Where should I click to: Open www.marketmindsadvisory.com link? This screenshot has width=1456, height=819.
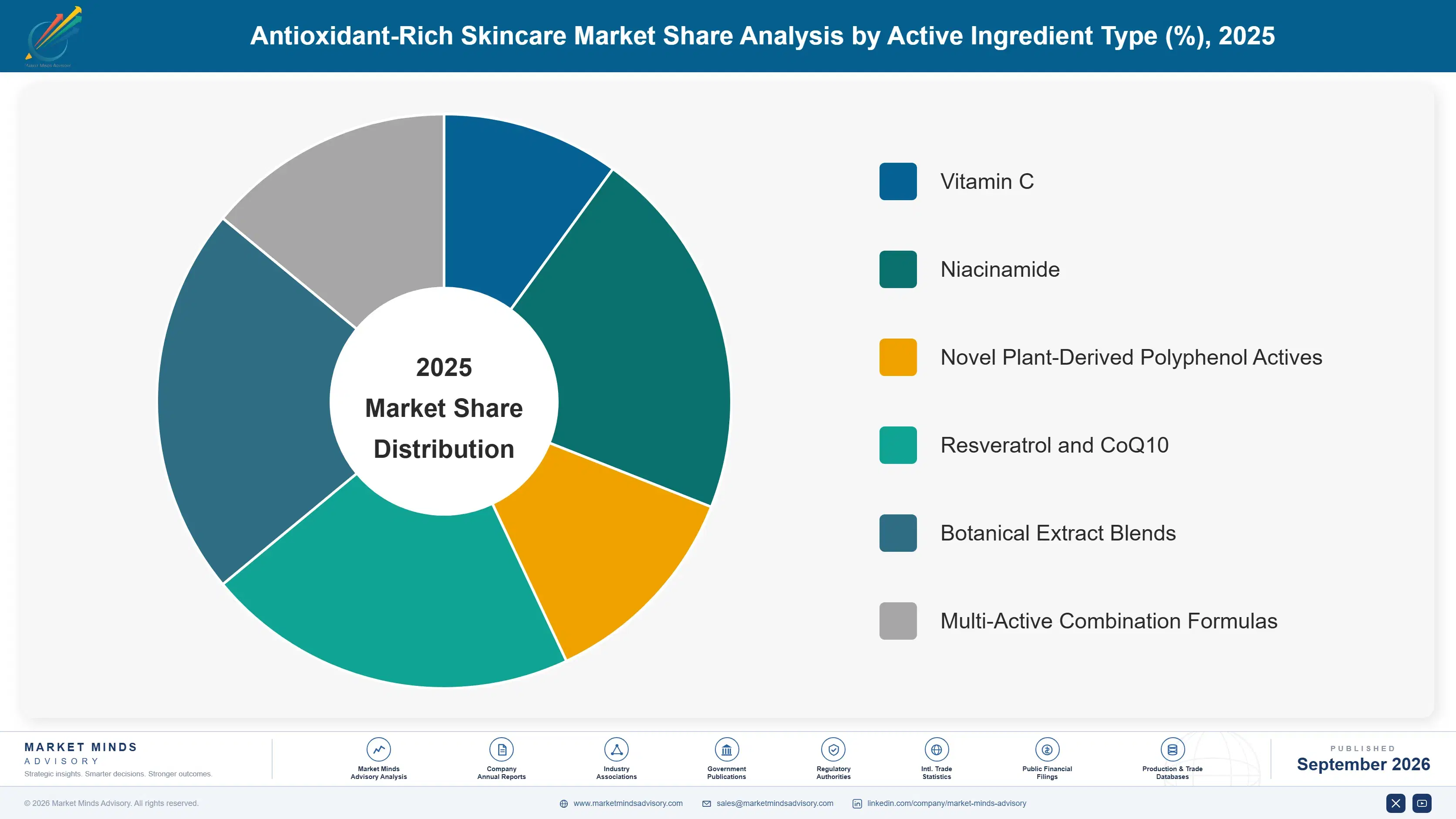click(628, 803)
